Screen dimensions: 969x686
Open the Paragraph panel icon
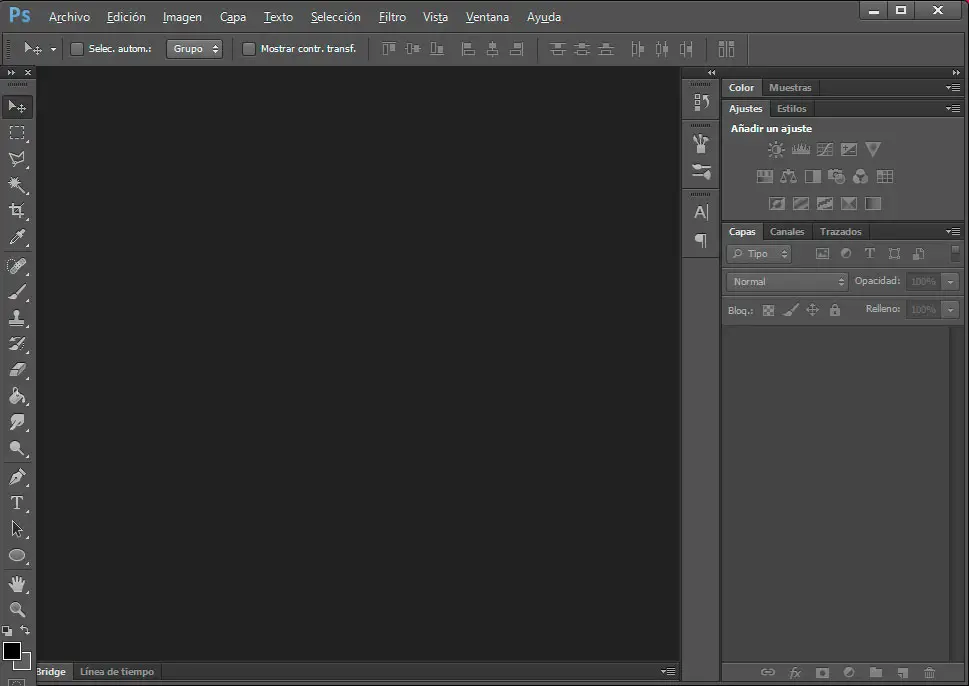click(701, 240)
